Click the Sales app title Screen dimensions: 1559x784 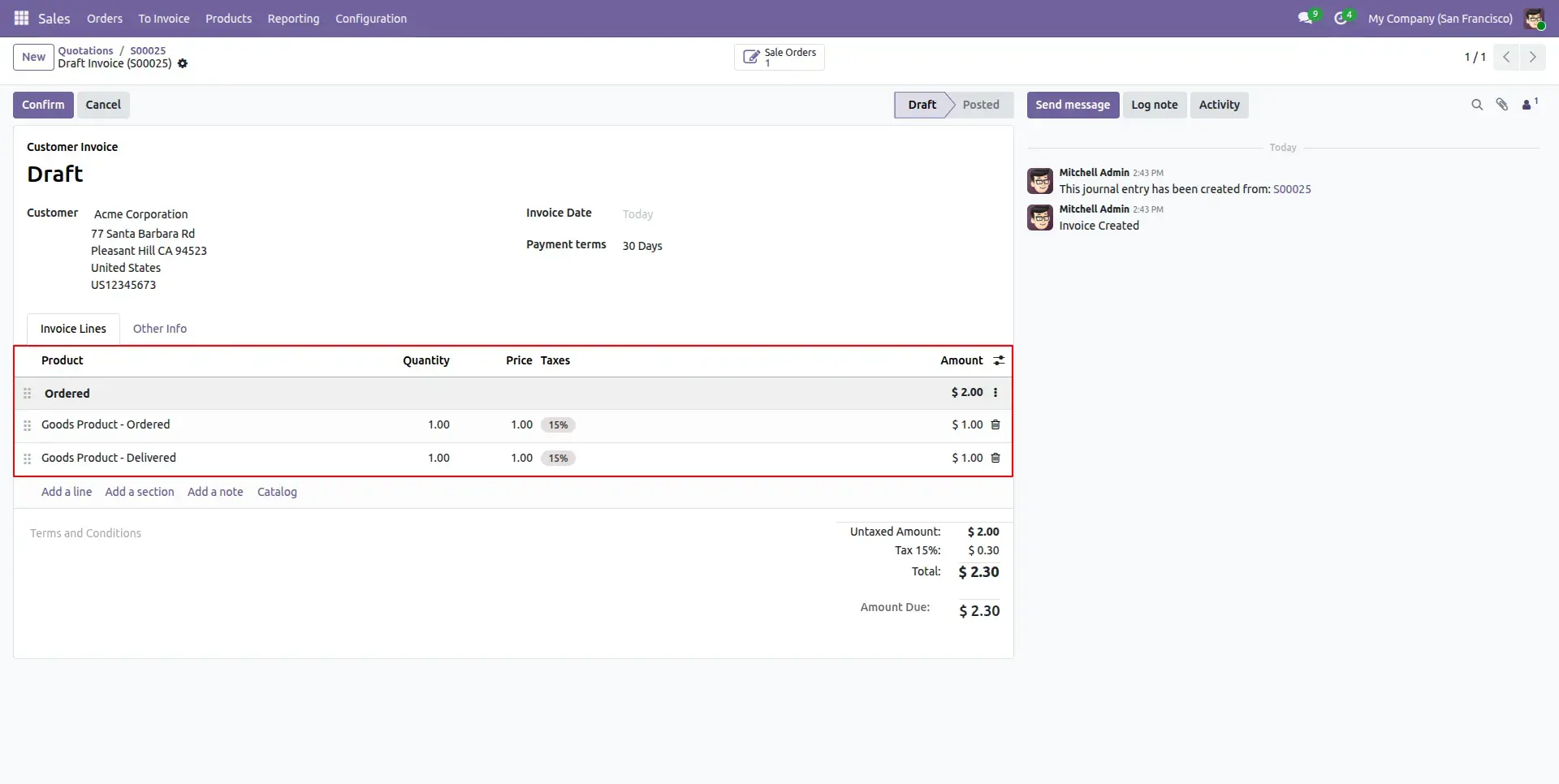(x=54, y=19)
